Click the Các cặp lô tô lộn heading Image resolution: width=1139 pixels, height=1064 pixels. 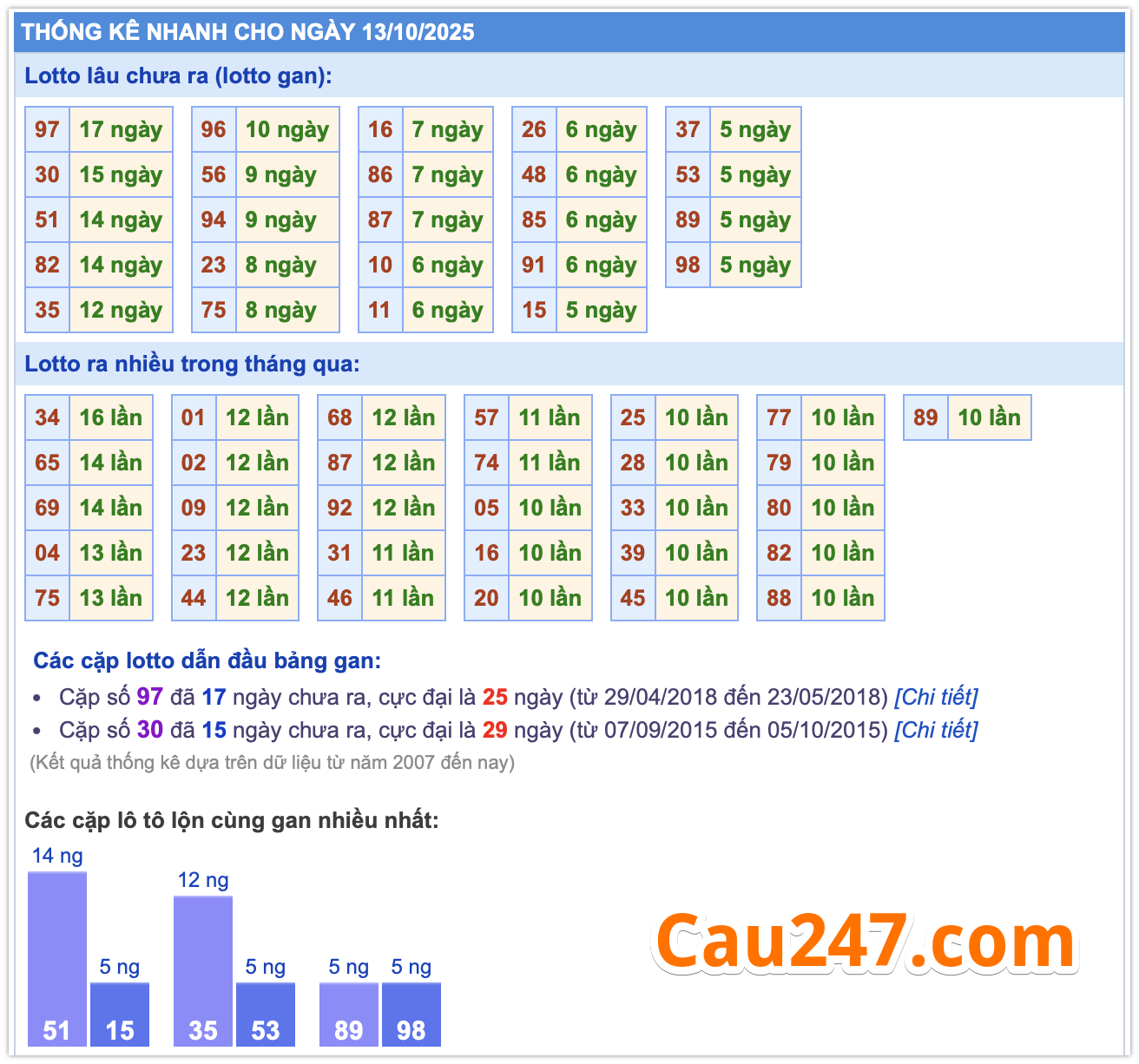pyautogui.click(x=232, y=820)
